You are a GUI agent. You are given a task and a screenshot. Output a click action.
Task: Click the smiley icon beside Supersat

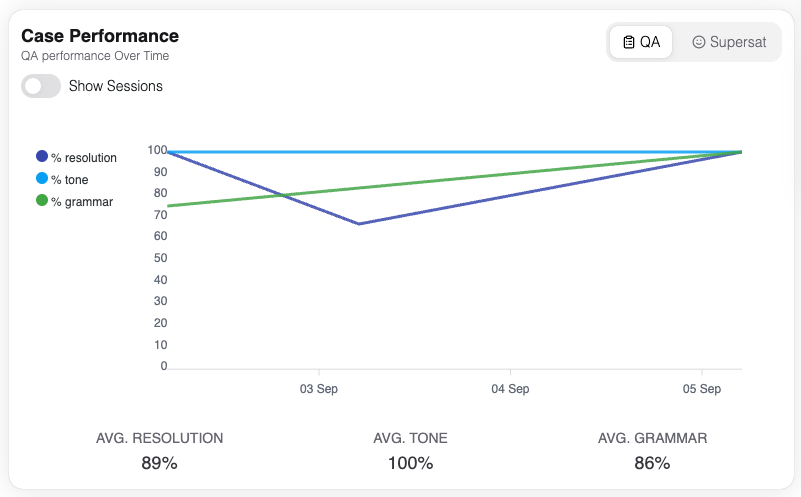(699, 42)
